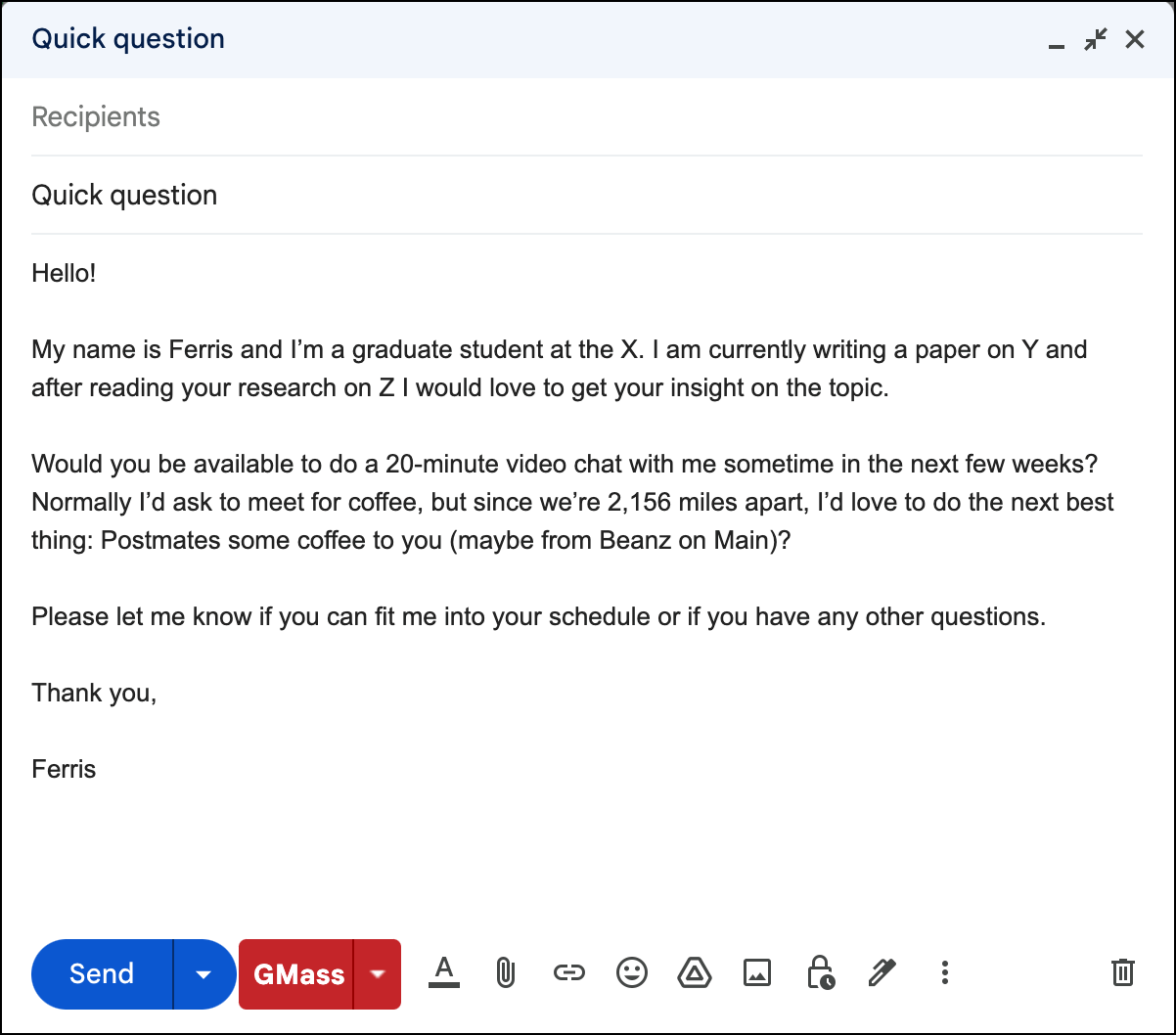Insert a link using the chain icon
The height and width of the screenshot is (1035, 1176).
click(568, 972)
